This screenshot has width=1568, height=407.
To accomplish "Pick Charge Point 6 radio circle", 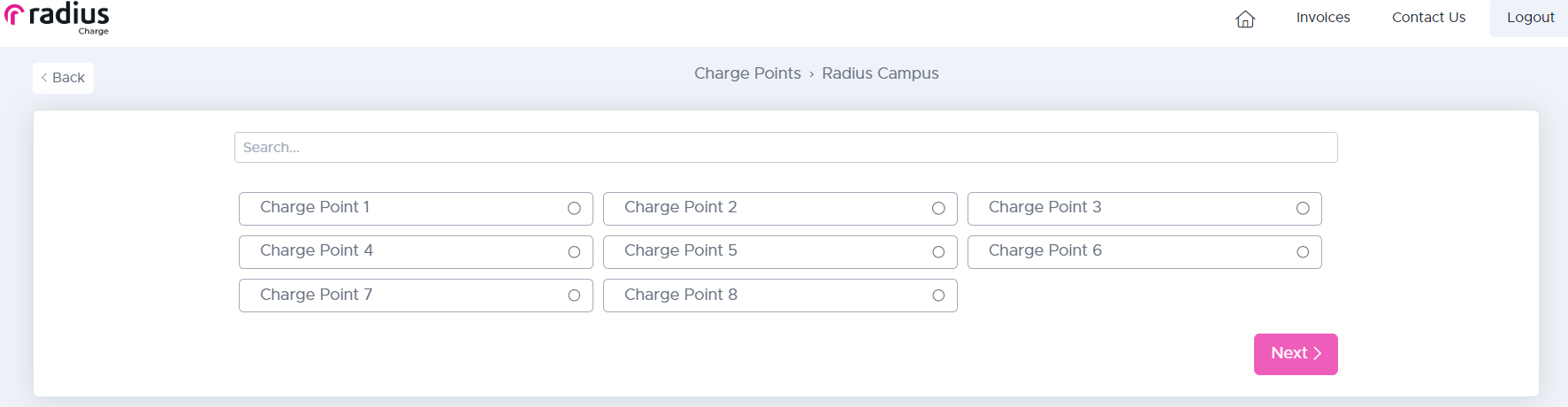I will (1303, 252).
